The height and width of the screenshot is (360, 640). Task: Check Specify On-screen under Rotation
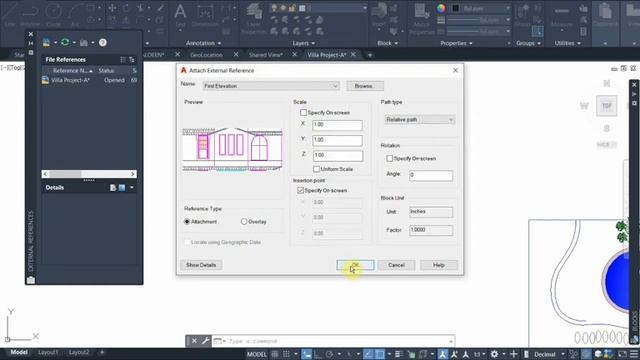tap(389, 158)
